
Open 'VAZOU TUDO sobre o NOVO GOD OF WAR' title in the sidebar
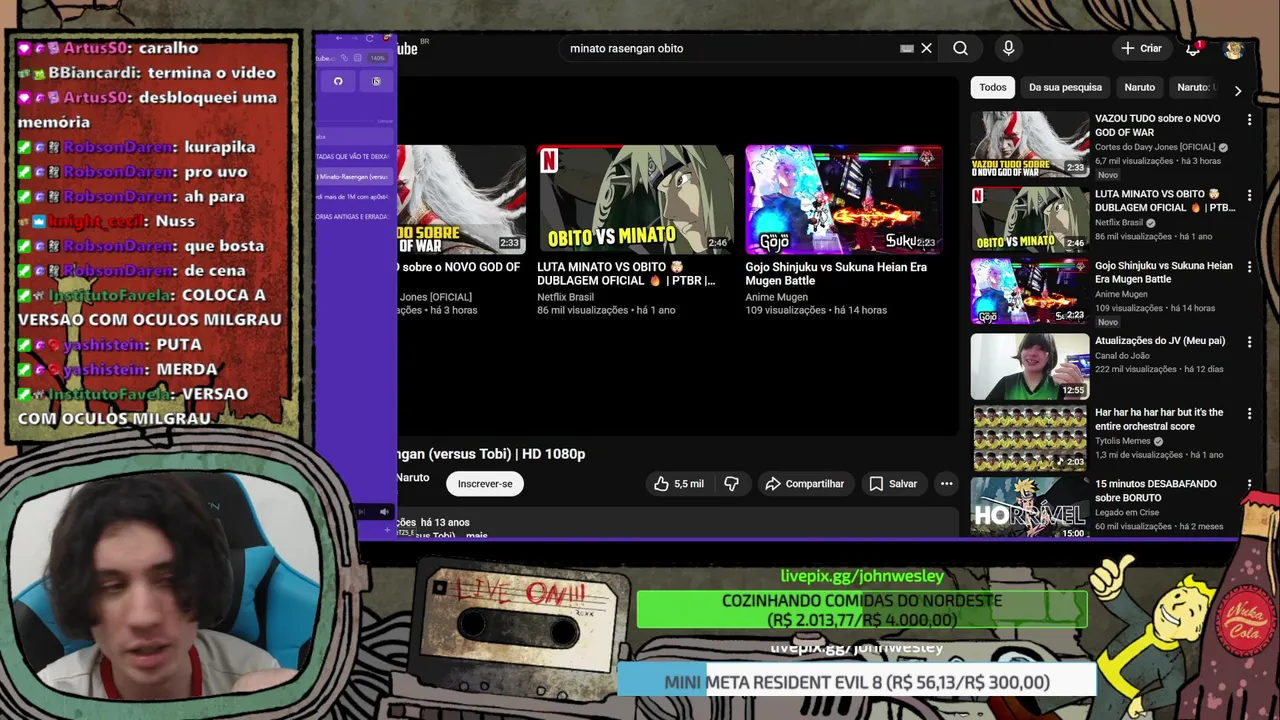point(1157,125)
